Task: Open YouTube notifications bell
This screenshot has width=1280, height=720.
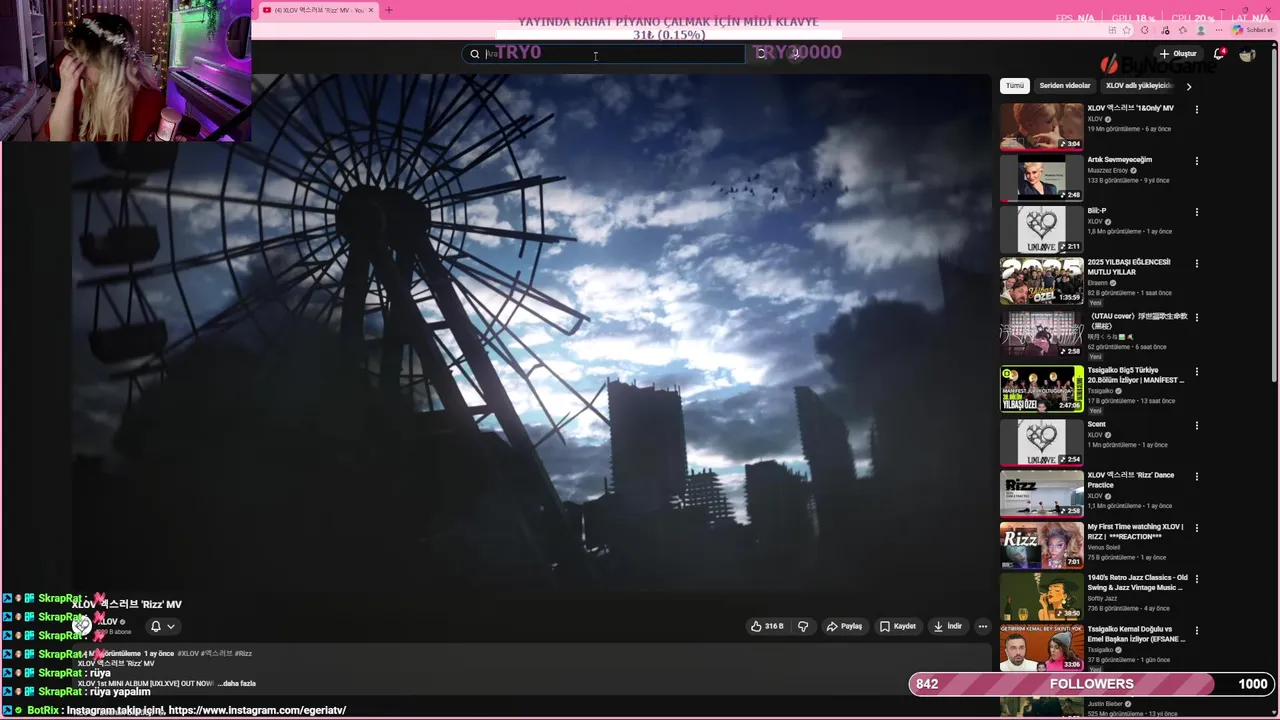Action: (x=1219, y=54)
